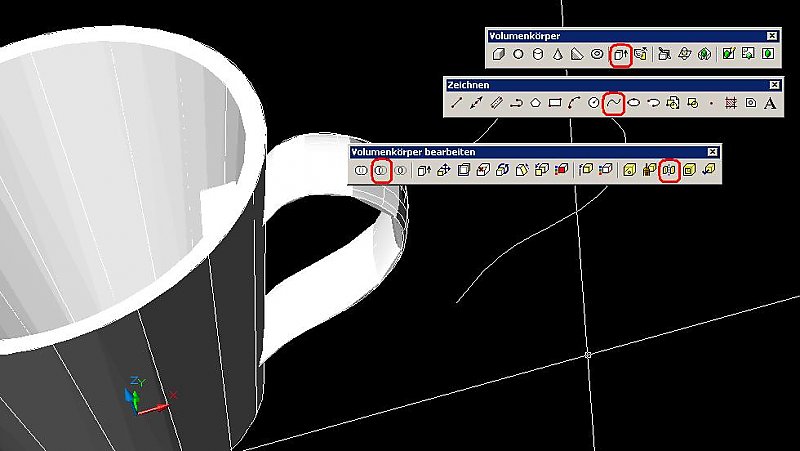800x451 pixels.
Task: Select the Line tool in Zeichnen
Action: [456, 103]
